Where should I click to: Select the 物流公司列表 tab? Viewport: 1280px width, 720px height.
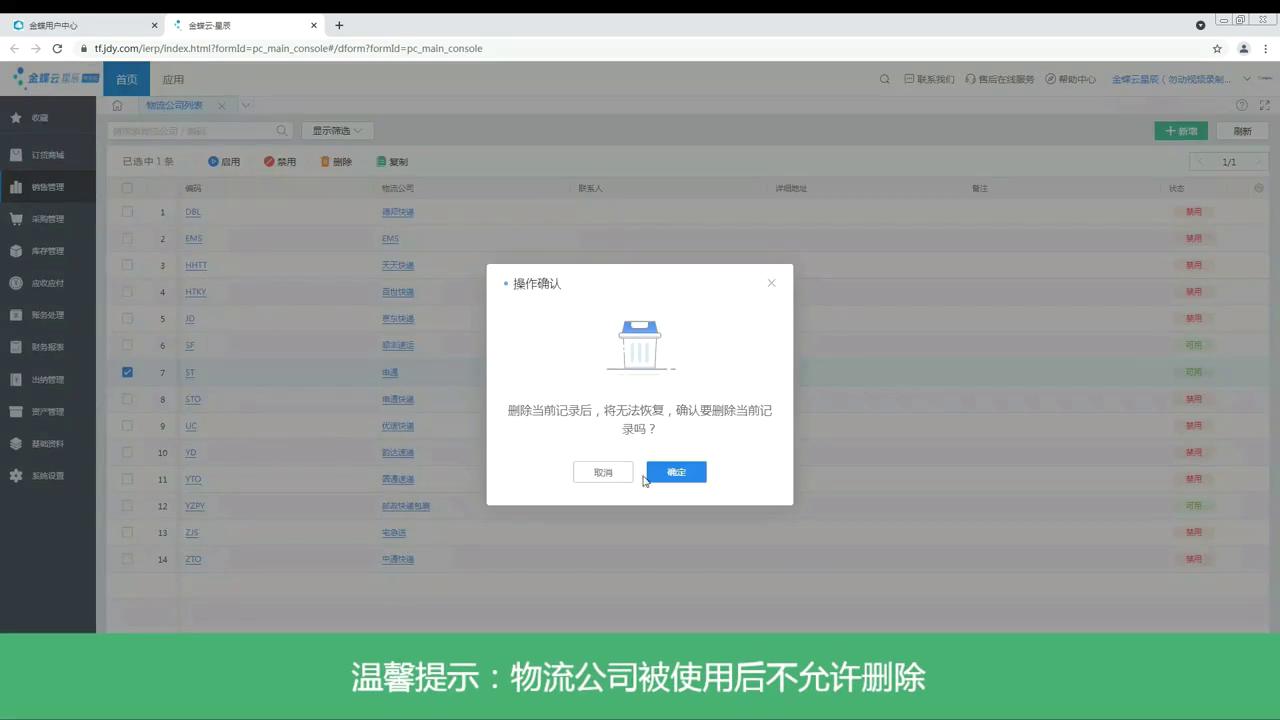click(174, 104)
